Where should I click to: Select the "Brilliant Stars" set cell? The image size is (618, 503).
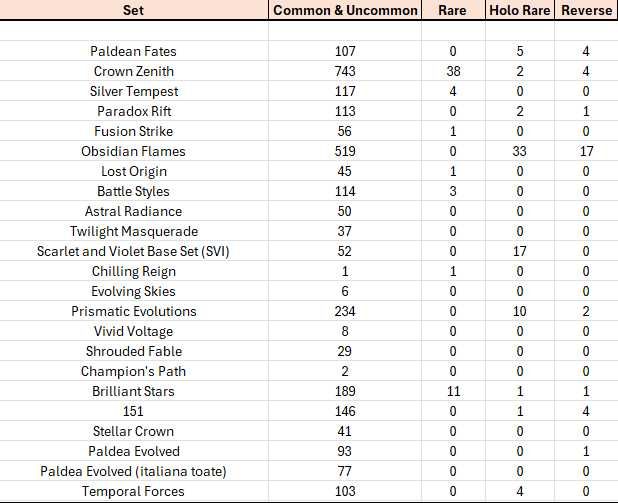coord(133,391)
